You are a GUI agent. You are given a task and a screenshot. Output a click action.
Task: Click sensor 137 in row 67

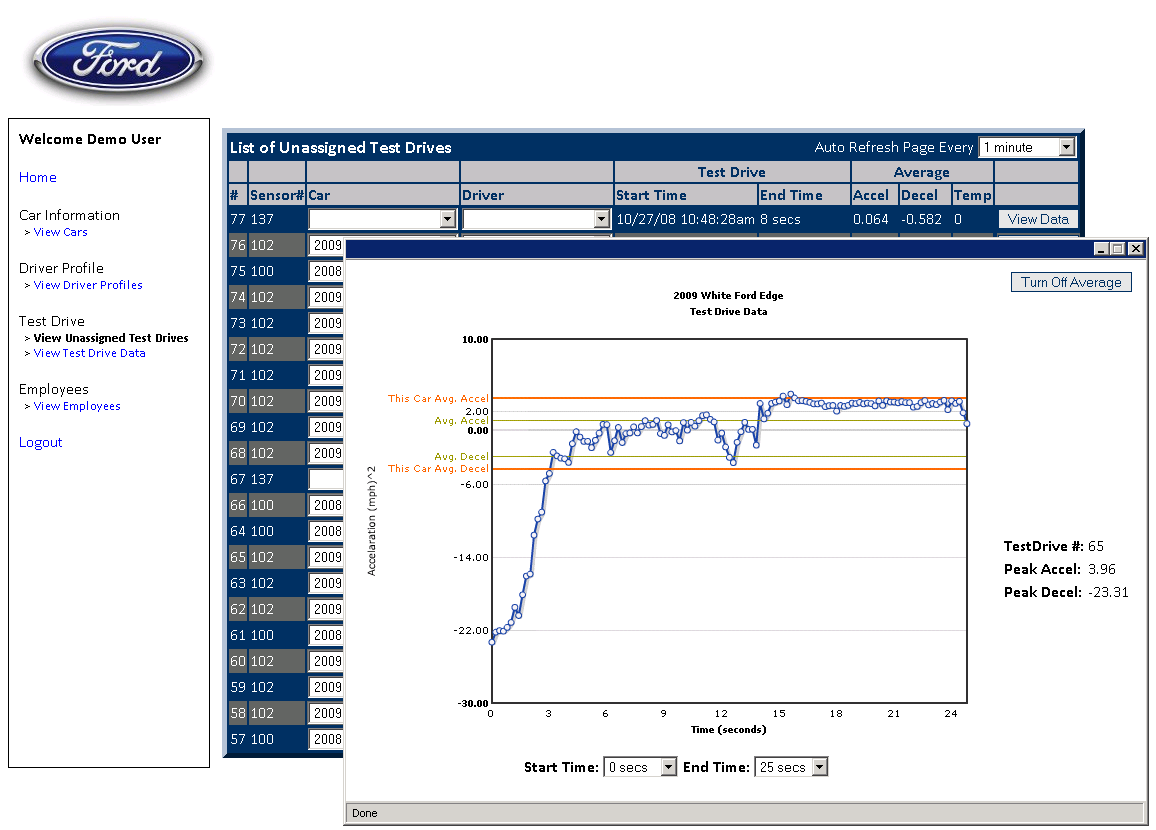click(262, 479)
